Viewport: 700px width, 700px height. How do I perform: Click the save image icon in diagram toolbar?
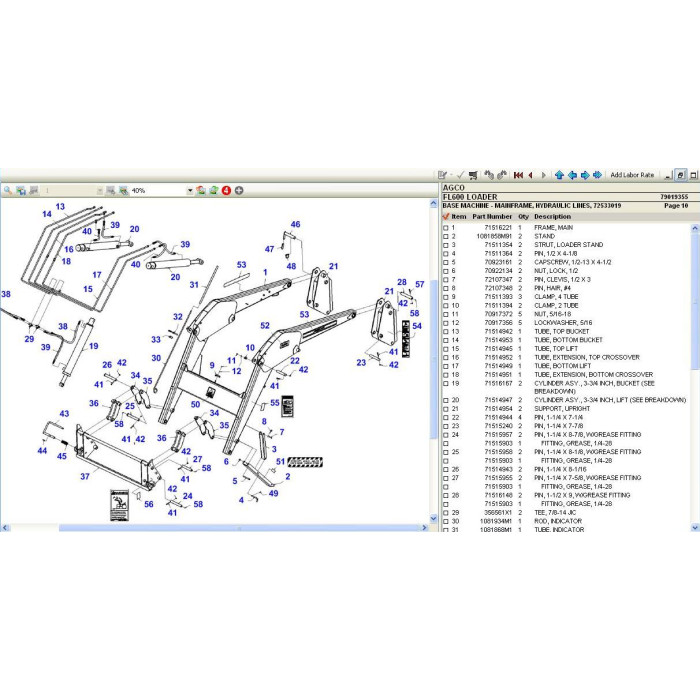tap(21, 191)
